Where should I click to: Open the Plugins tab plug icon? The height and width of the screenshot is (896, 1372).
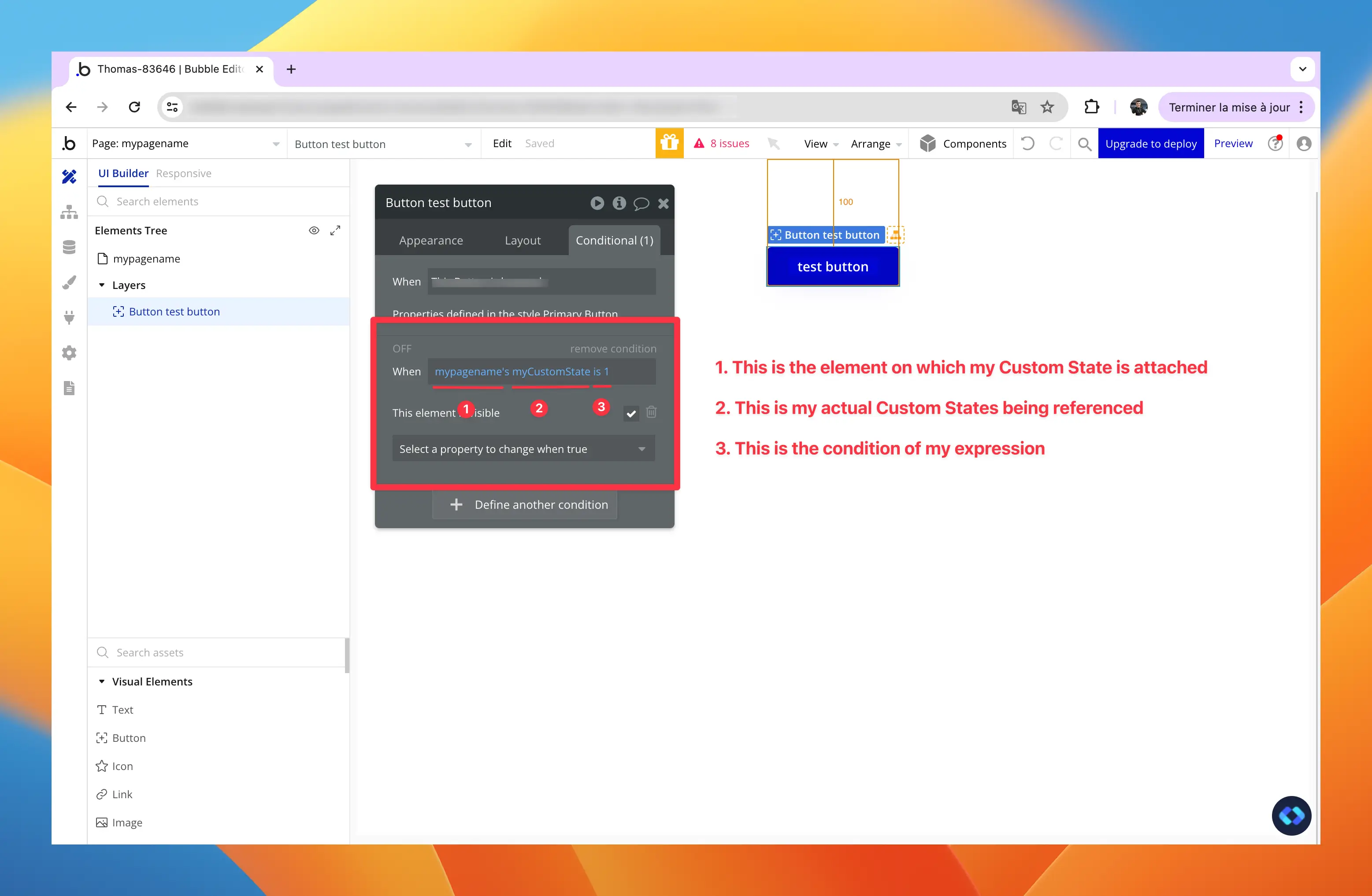click(x=69, y=318)
